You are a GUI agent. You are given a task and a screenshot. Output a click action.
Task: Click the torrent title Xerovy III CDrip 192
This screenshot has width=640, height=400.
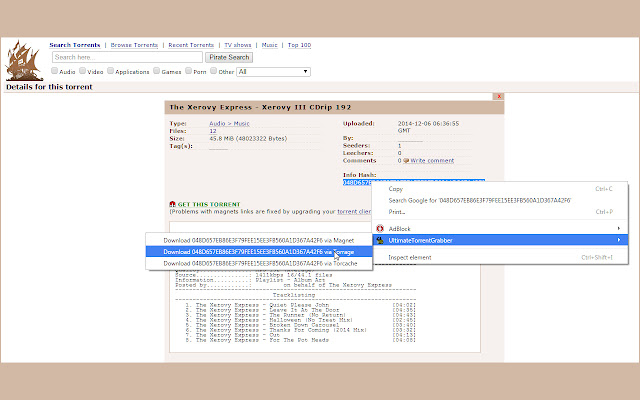point(260,107)
